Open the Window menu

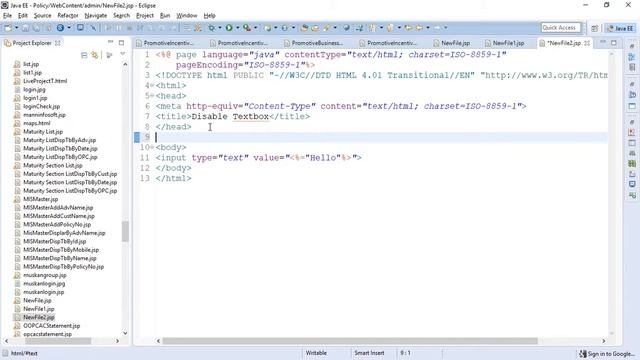(x=187, y=16)
